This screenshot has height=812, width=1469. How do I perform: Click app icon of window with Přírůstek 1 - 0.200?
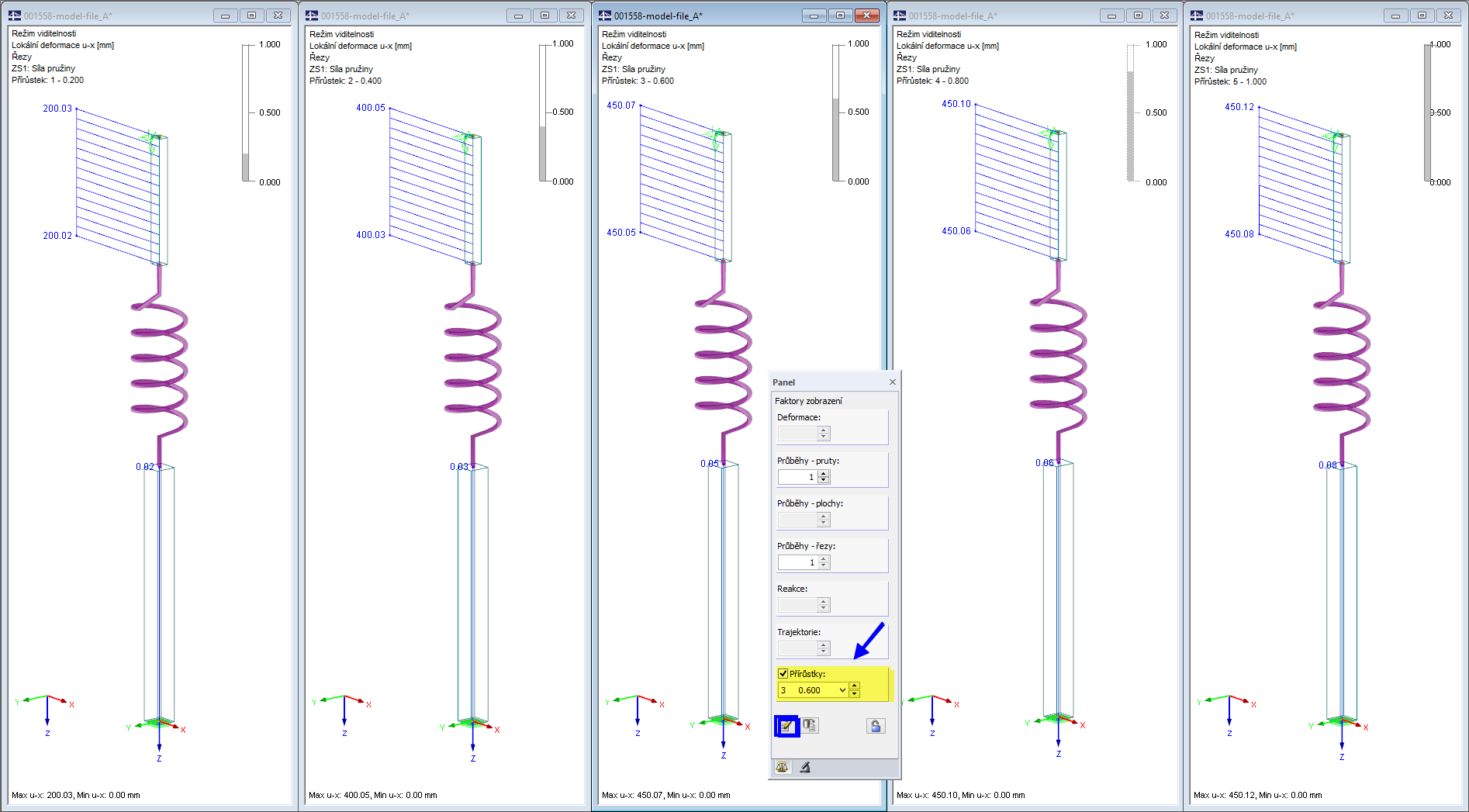[x=15, y=16]
